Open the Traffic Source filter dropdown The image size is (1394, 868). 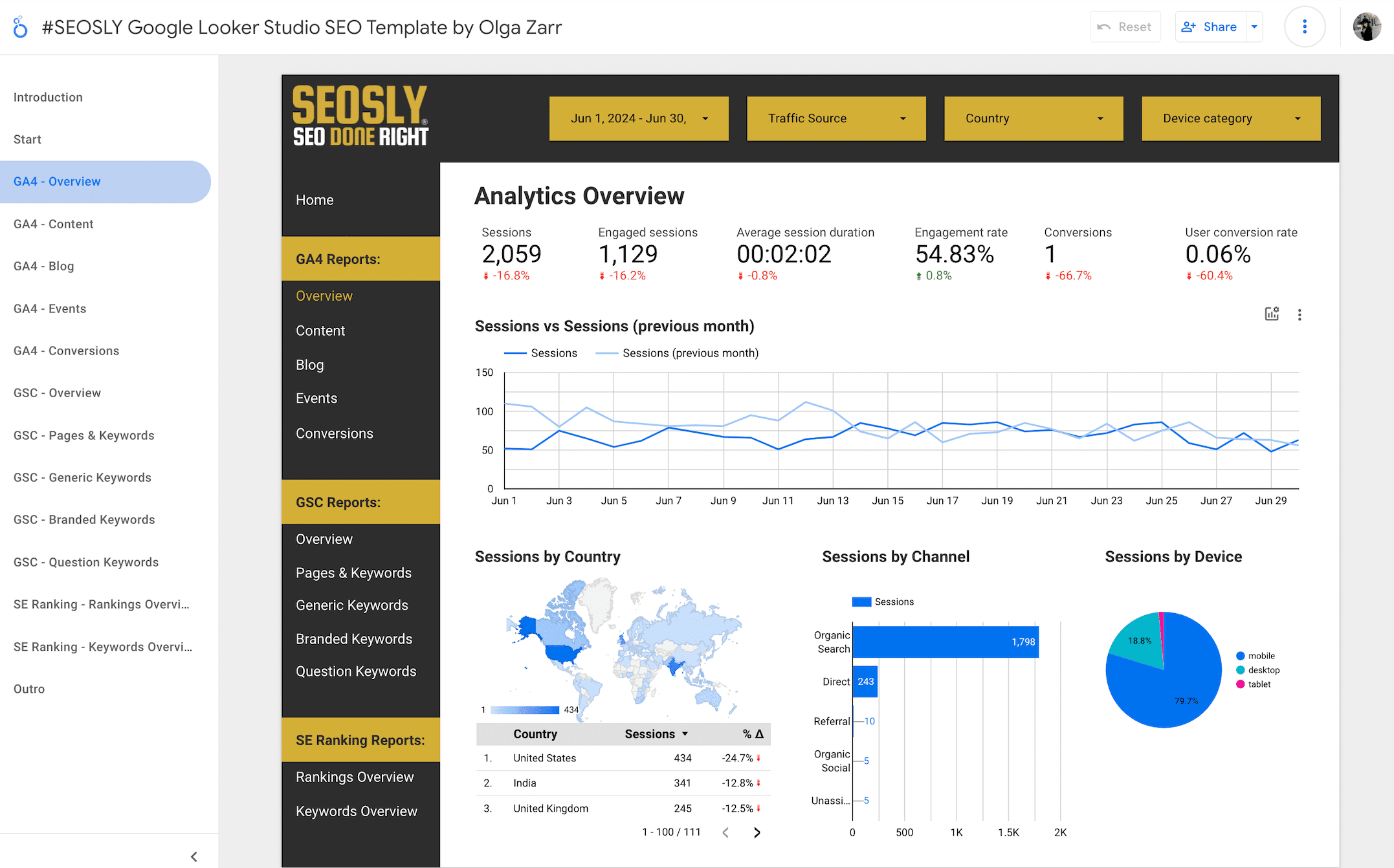(x=836, y=118)
